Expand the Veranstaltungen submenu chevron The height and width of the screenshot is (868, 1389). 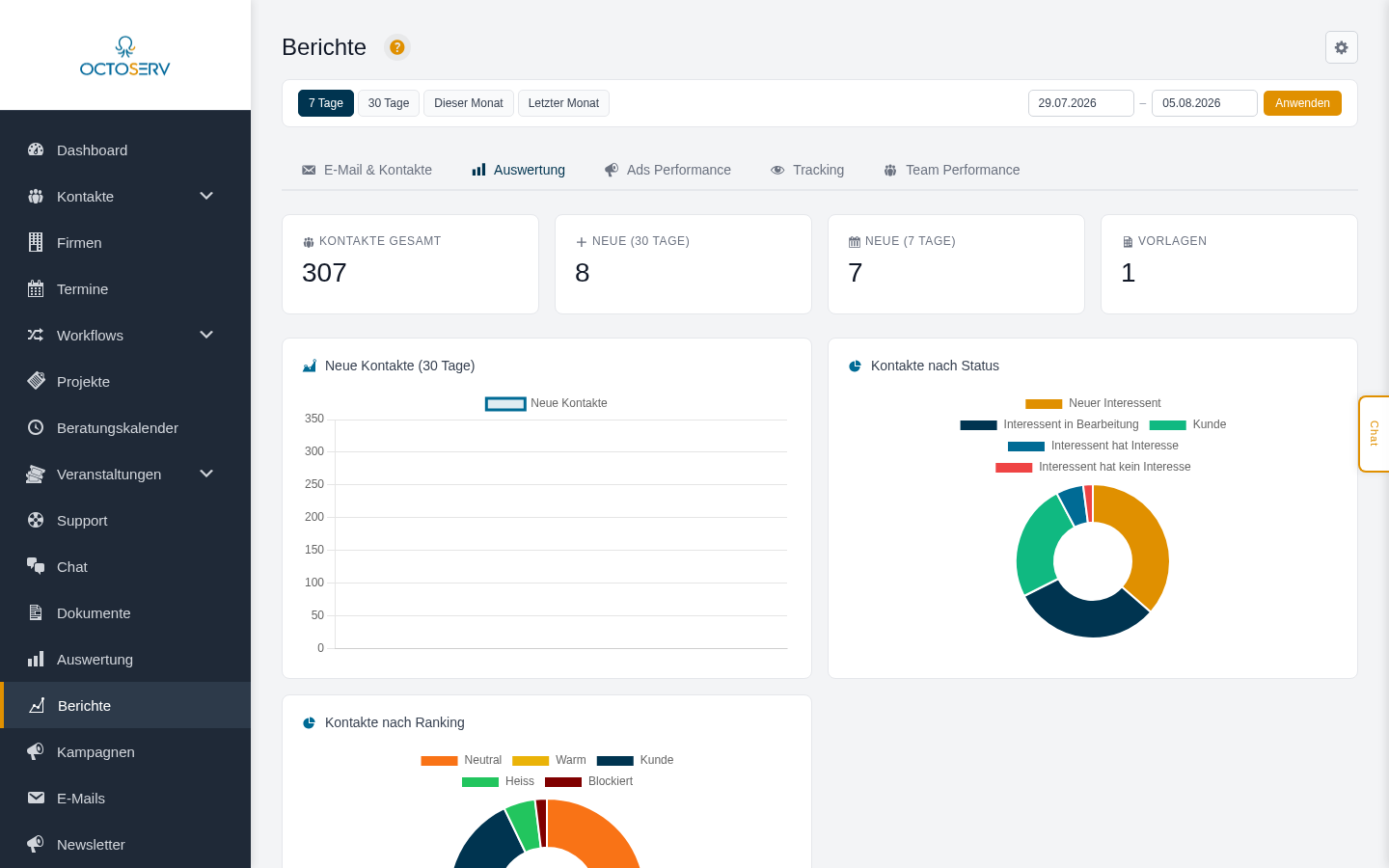tap(206, 474)
